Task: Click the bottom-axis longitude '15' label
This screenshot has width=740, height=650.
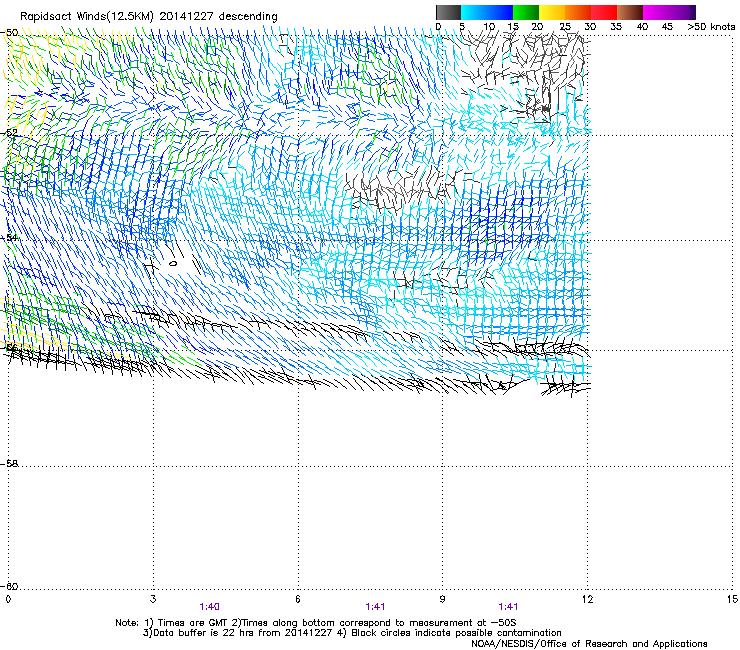Action: 732,599
